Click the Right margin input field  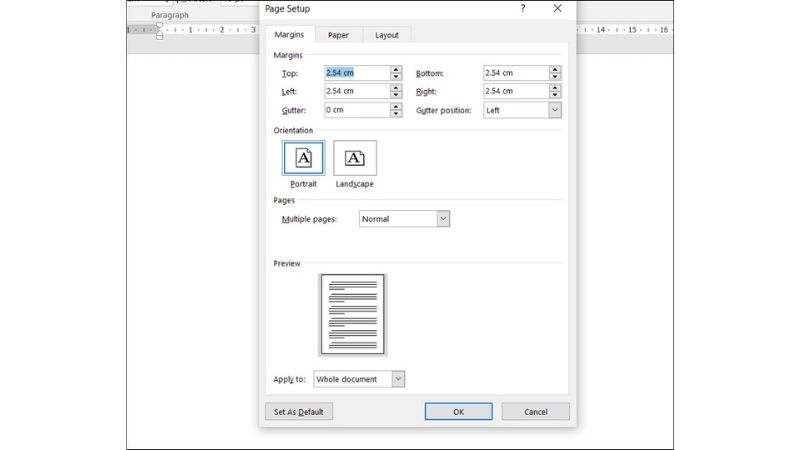coord(517,91)
